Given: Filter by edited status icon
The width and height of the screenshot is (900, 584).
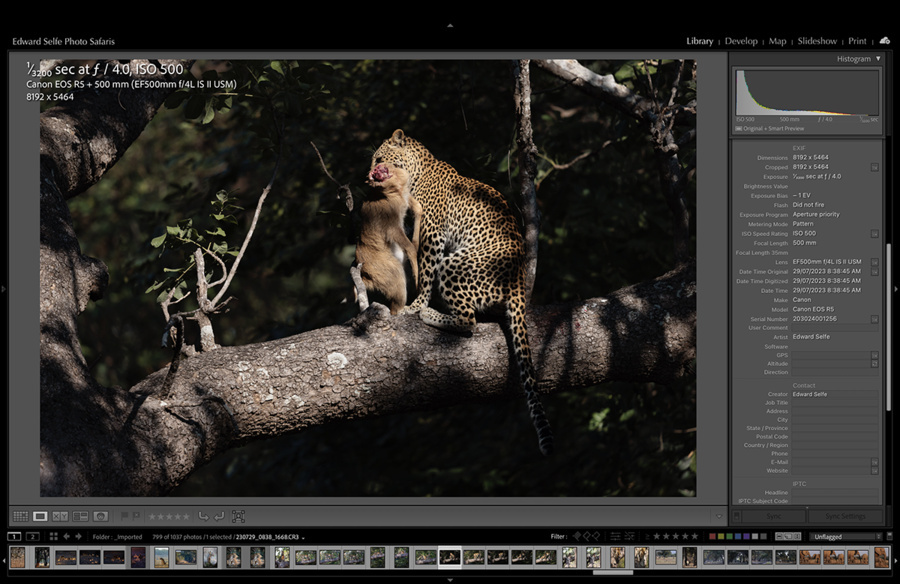Looking at the screenshot, I should 615,536.
